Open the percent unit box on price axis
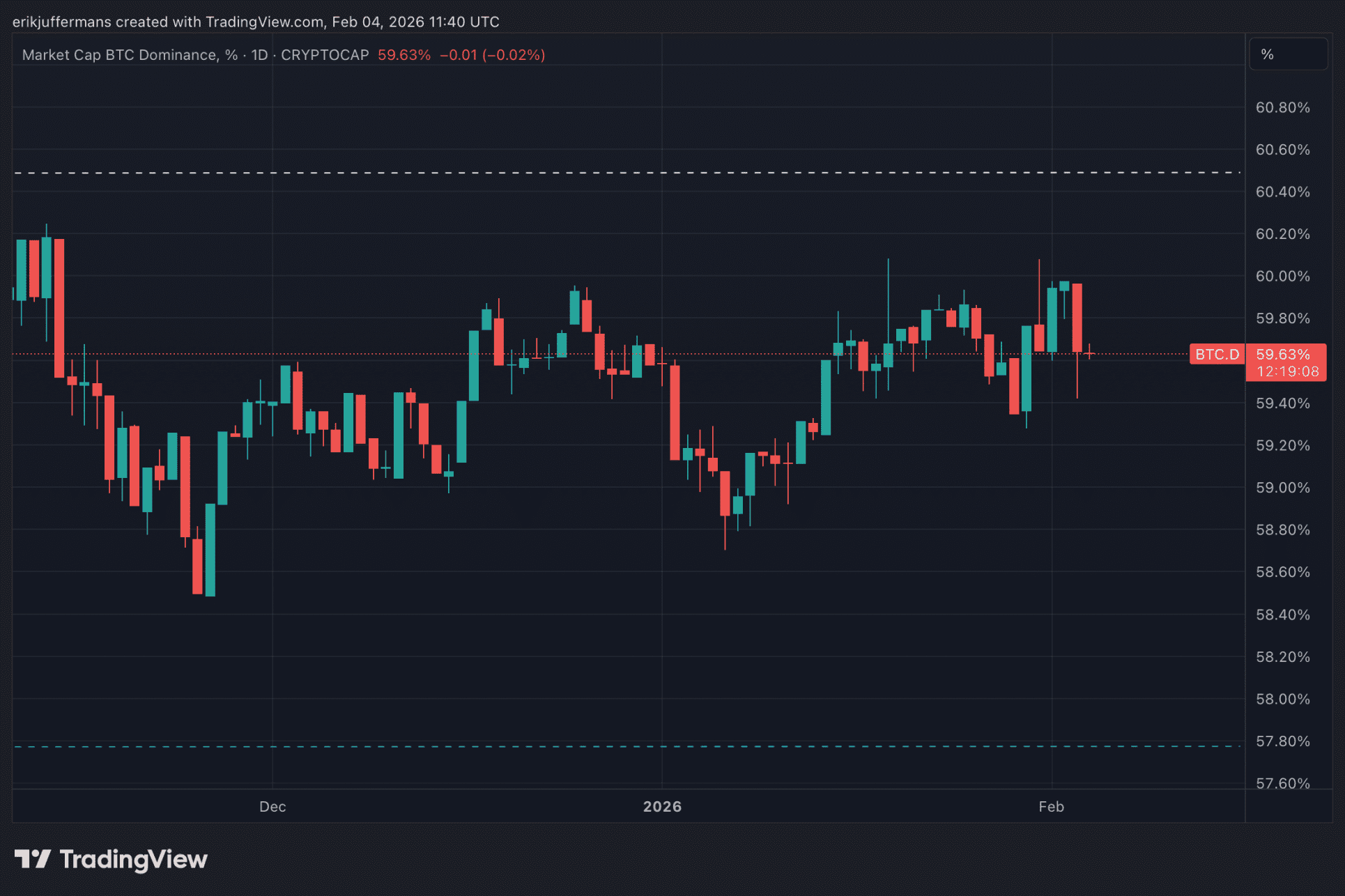 click(1288, 54)
